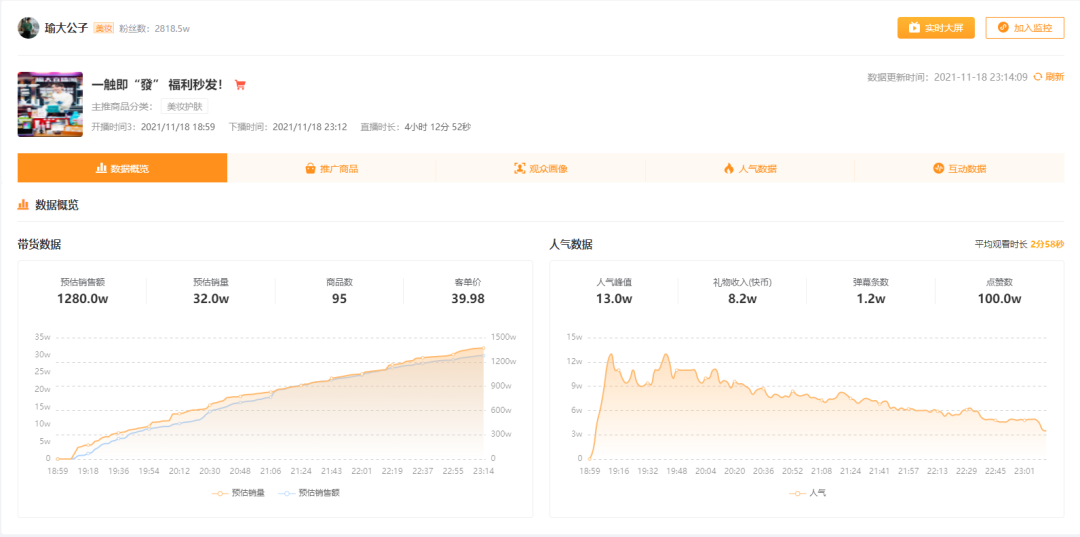Click the refresh icon beside 刷新
This screenshot has height=537, width=1080.
[x=1037, y=77]
